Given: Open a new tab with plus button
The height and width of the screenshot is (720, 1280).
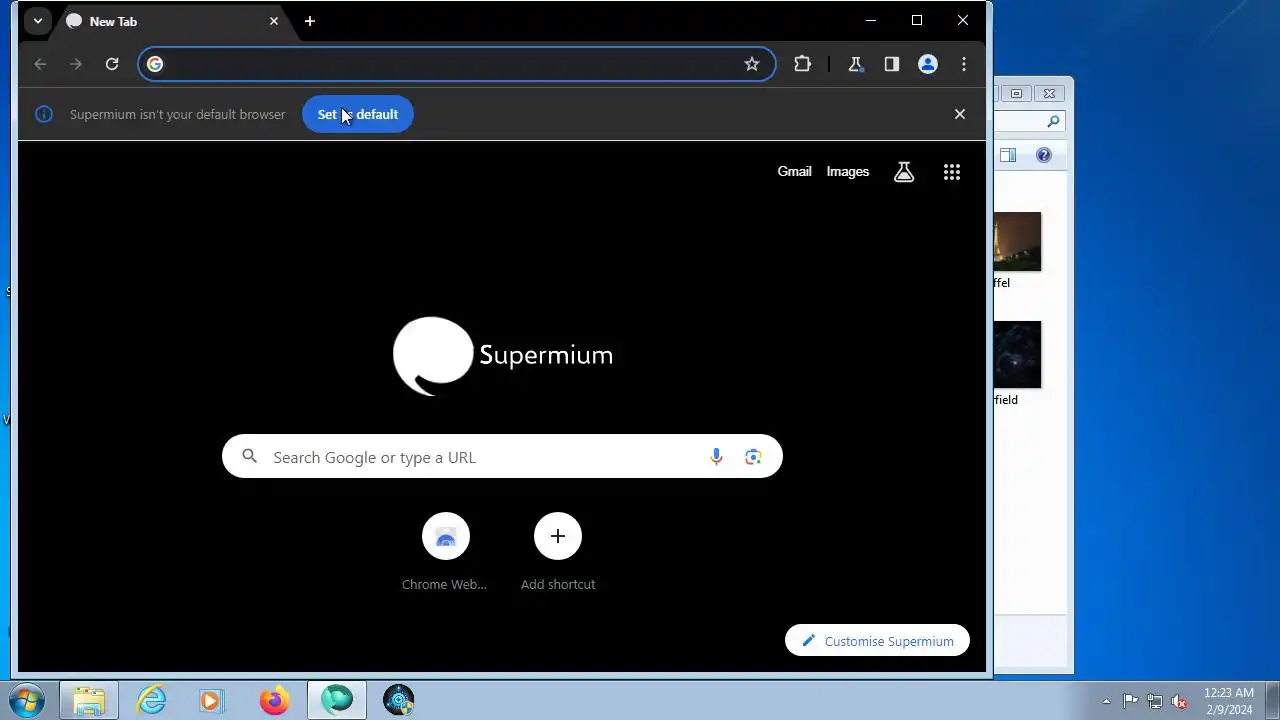Looking at the screenshot, I should point(310,21).
